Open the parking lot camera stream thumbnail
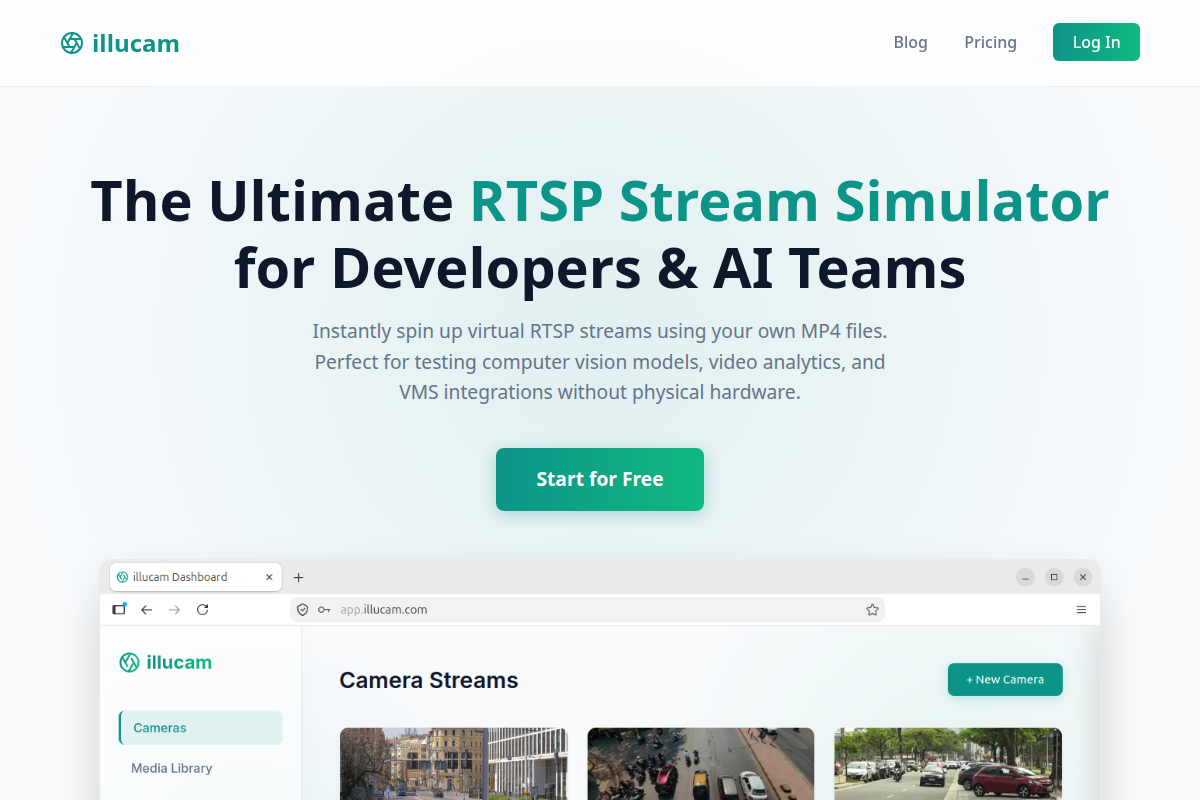Viewport: 1200px width, 800px height. [948, 764]
